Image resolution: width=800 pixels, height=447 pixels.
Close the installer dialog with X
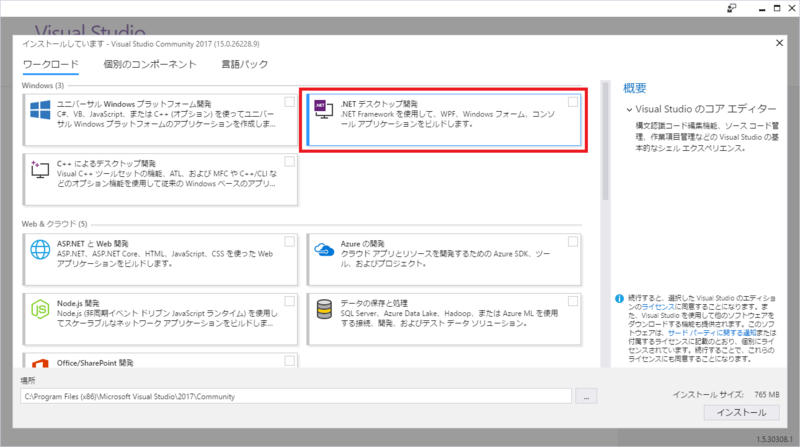(779, 43)
